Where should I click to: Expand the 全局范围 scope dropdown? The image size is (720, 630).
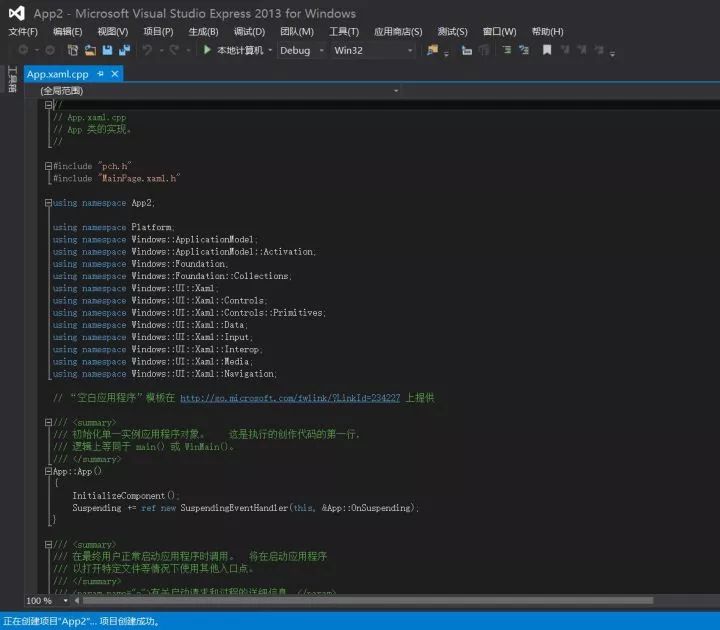(396, 91)
